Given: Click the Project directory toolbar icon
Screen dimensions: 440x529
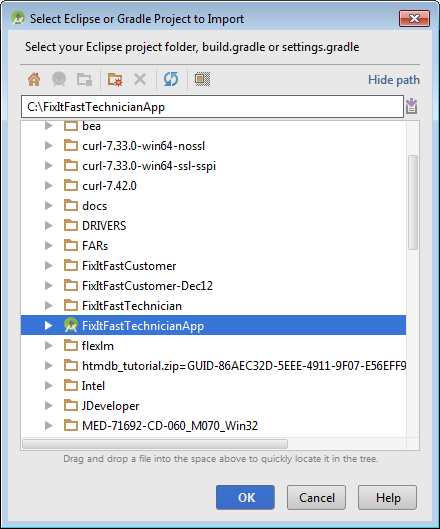Looking at the screenshot, I should 59,80.
